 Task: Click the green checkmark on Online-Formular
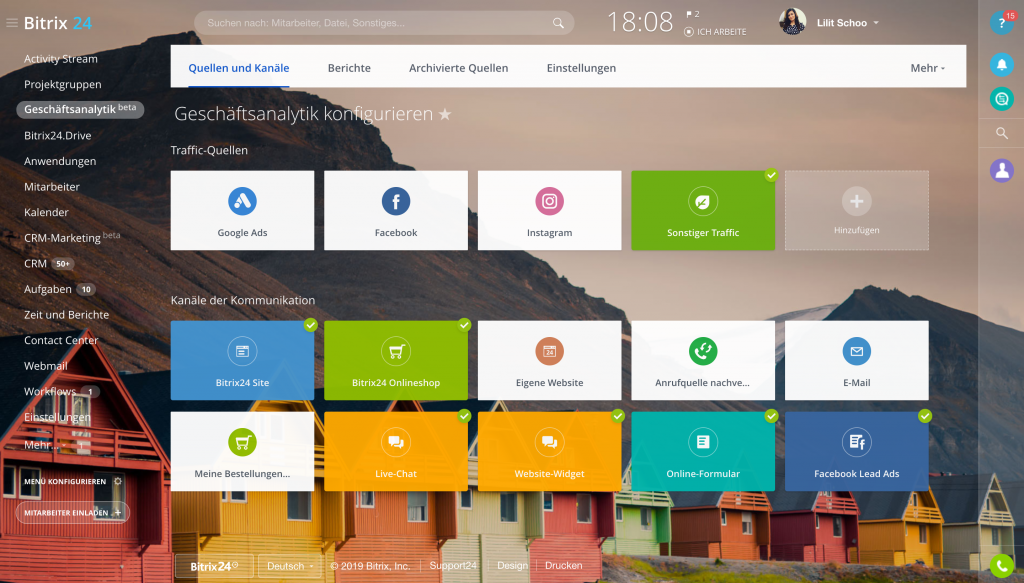tap(771, 416)
